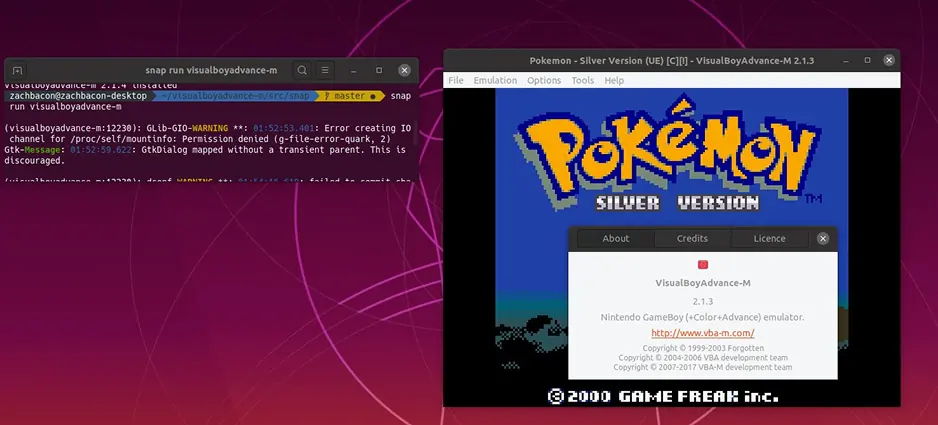The width and height of the screenshot is (938, 425).
Task: Open the Options menu
Action: click(544, 80)
